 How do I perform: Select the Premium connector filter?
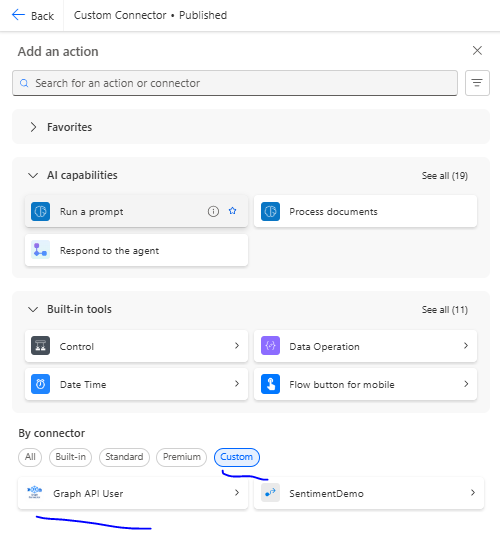pos(181,457)
